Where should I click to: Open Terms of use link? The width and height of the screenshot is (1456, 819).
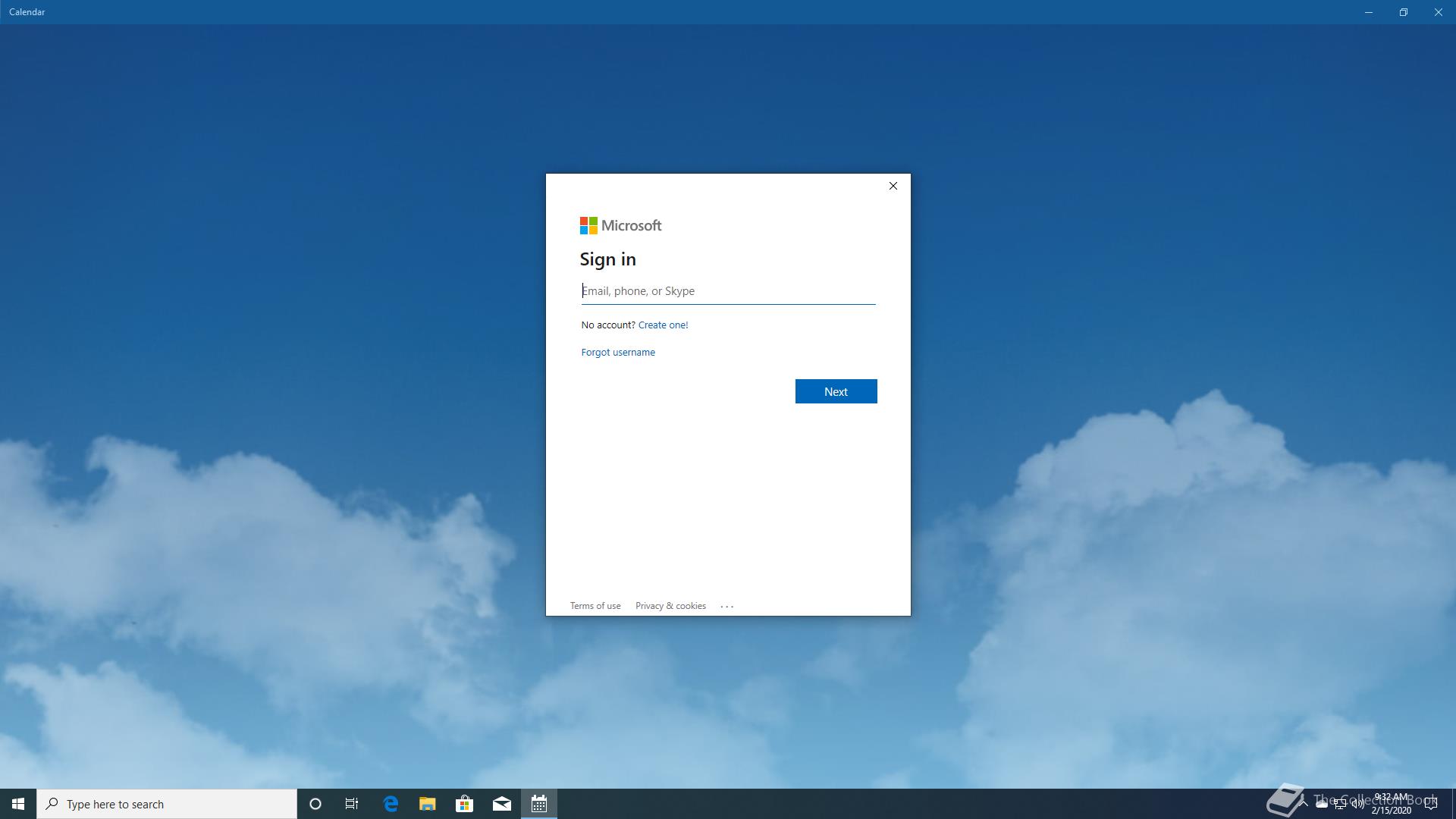(x=595, y=606)
